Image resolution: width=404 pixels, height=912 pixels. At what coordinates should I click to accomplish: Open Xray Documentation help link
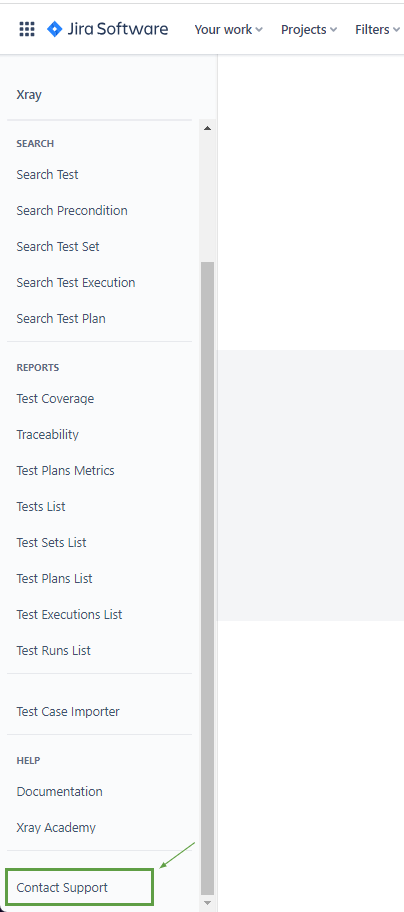59,792
